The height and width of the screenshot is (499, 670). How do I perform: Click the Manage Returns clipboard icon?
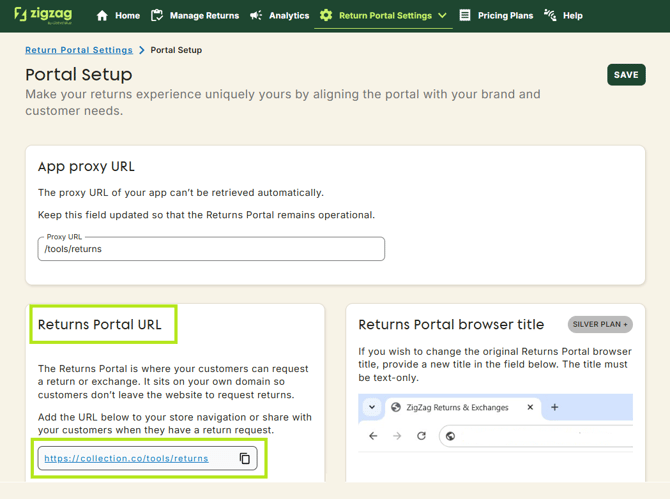point(157,16)
